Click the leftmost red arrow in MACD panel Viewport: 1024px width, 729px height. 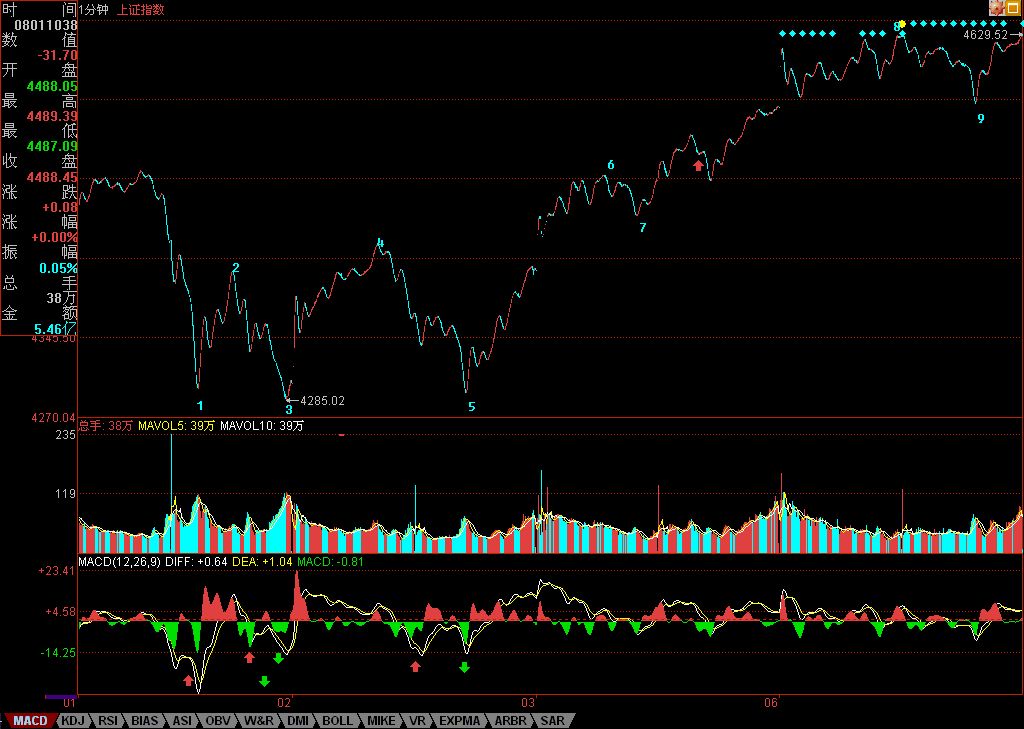[x=188, y=680]
